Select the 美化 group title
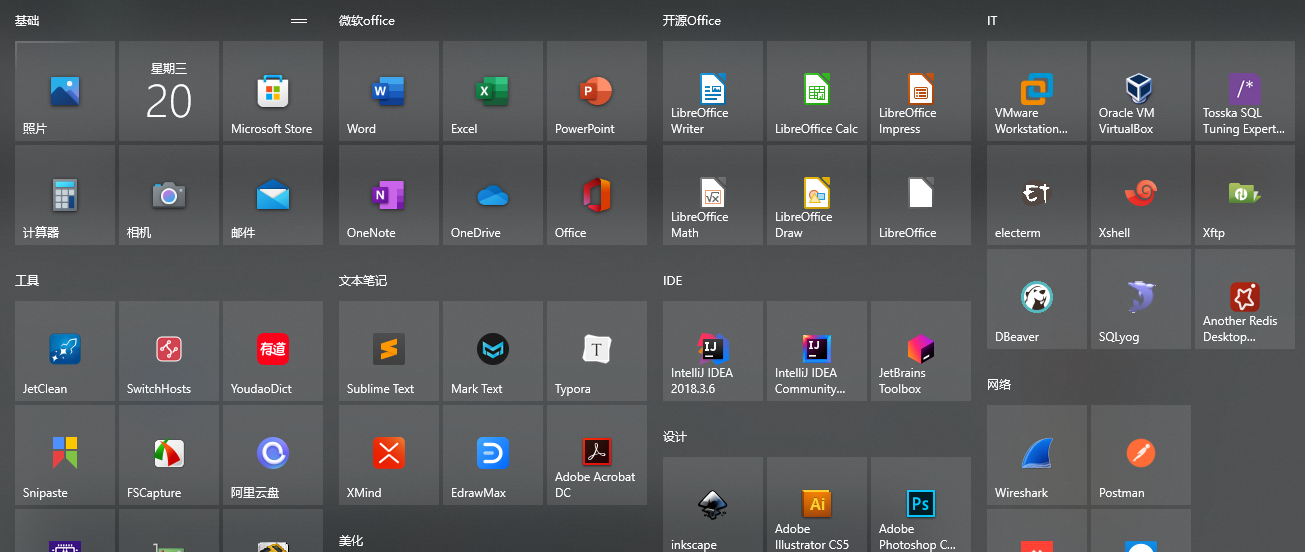Viewport: 1305px width, 552px height. (351, 541)
